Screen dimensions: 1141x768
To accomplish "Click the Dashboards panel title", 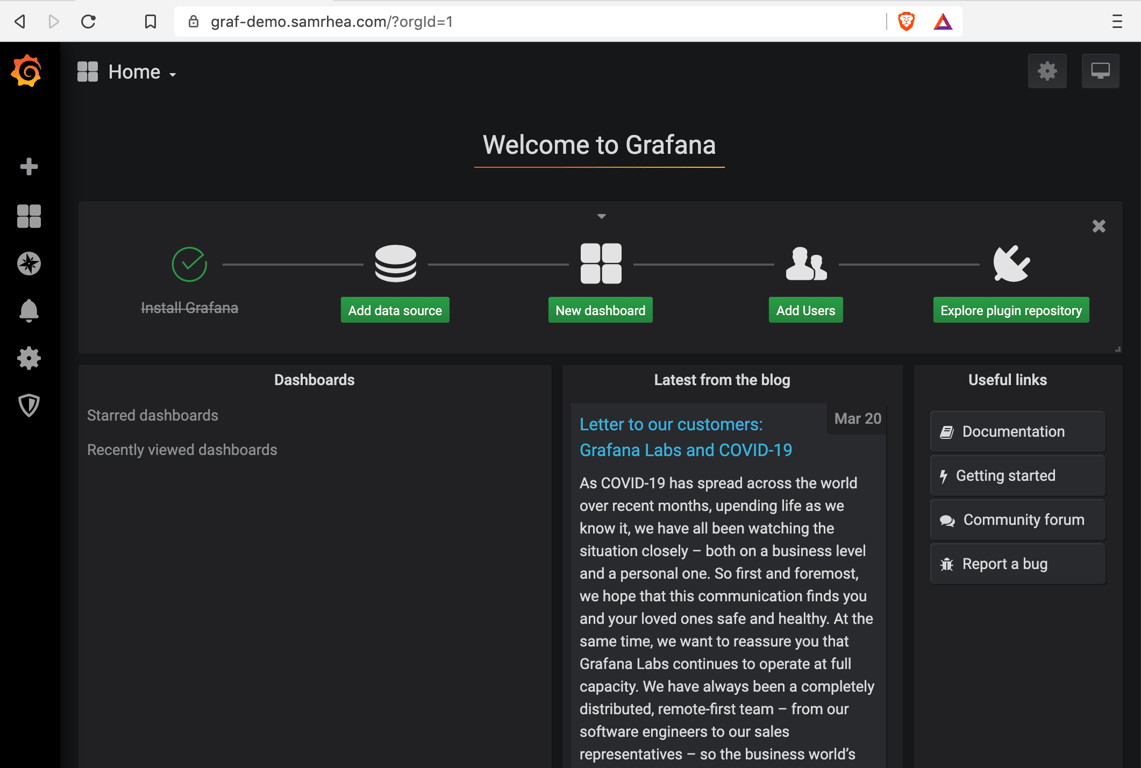I will (314, 380).
